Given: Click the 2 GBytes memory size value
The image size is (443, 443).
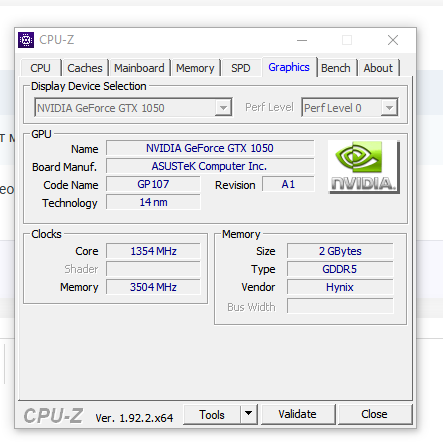Looking at the screenshot, I should [340, 251].
